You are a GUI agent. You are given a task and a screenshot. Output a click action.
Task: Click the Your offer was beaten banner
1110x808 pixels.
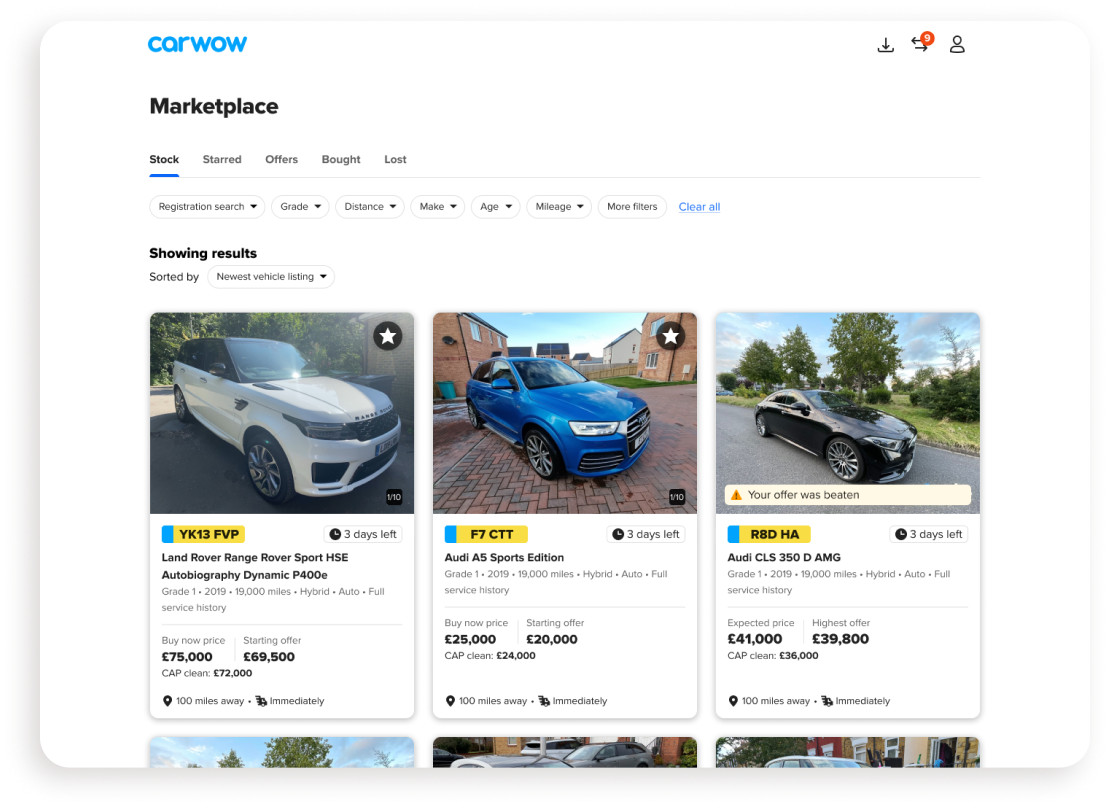coord(847,495)
